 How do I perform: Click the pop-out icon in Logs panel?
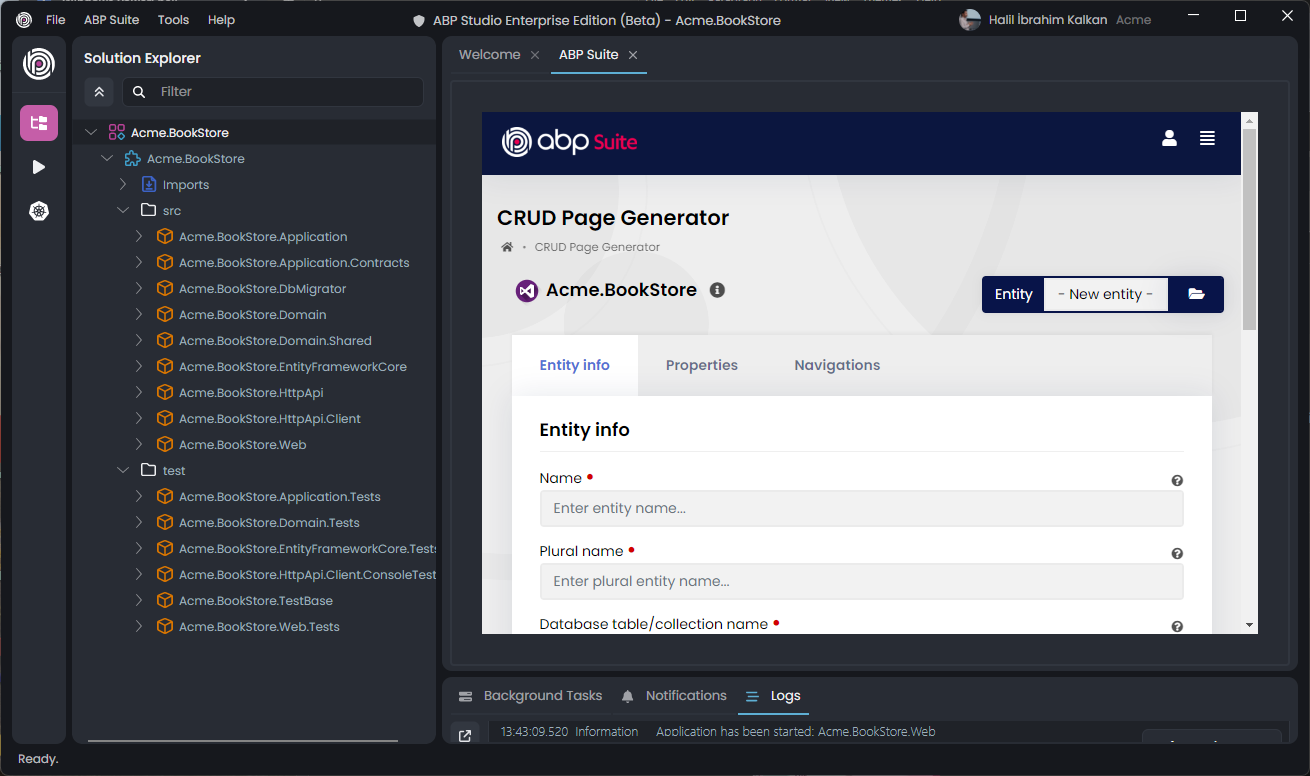465,736
